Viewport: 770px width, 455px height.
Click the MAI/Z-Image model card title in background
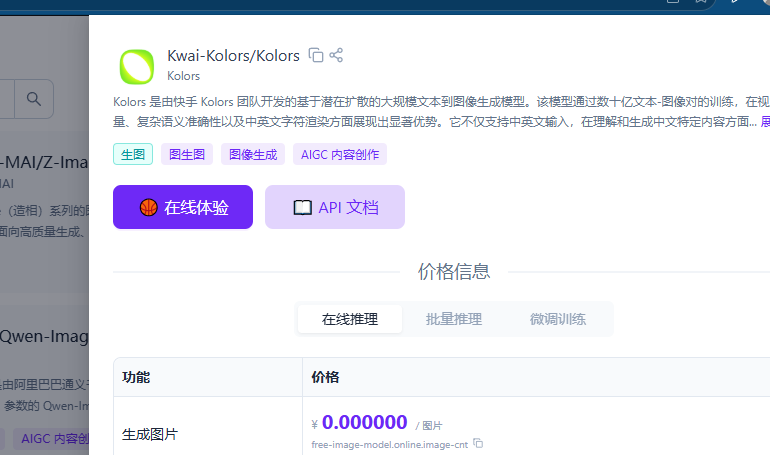pyautogui.click(x=44, y=162)
